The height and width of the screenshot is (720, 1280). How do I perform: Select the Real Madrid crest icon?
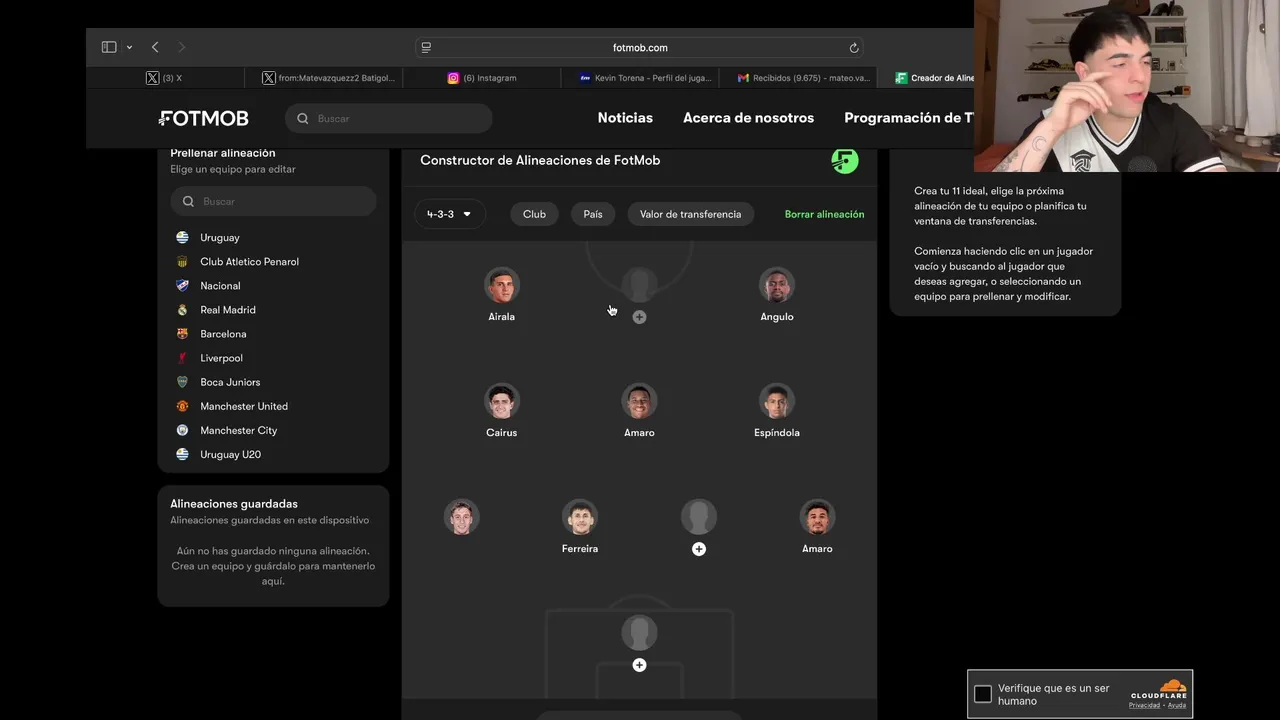click(182, 310)
